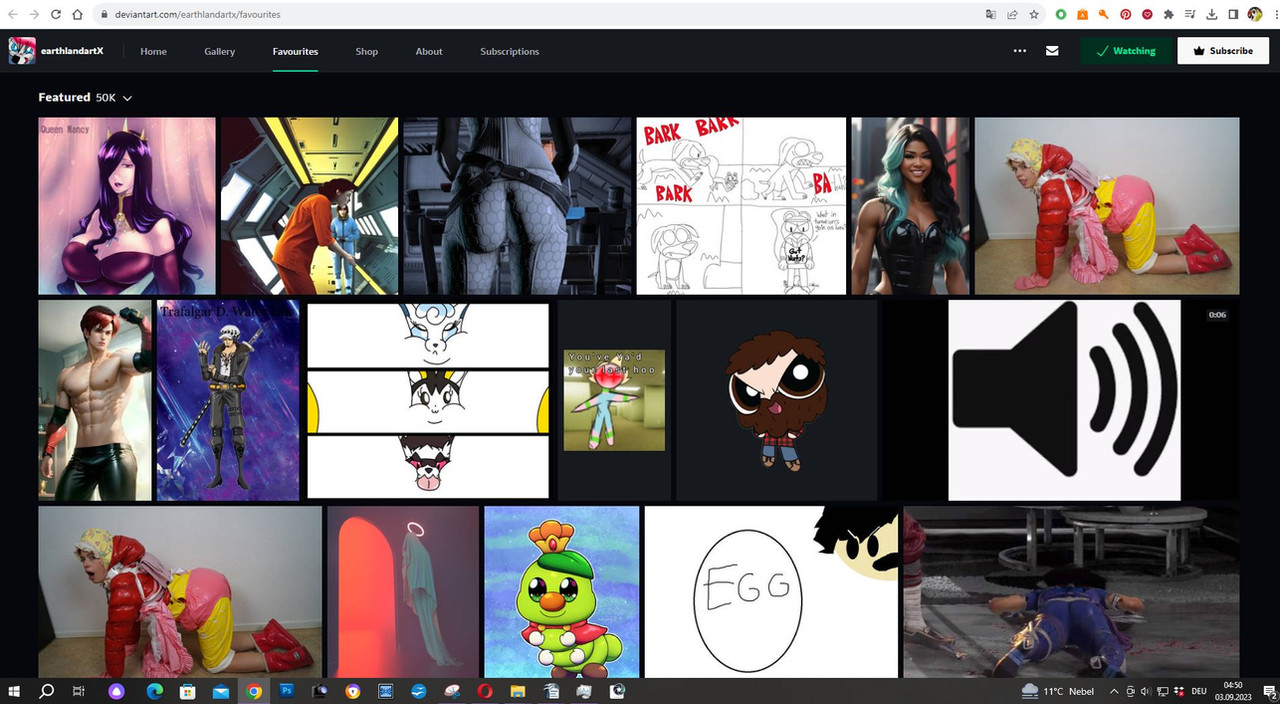Image resolution: width=1280 pixels, height=704 pixels.
Task: Open the orange jumpsuit spaceship corridor thumbnail
Action: coord(309,206)
